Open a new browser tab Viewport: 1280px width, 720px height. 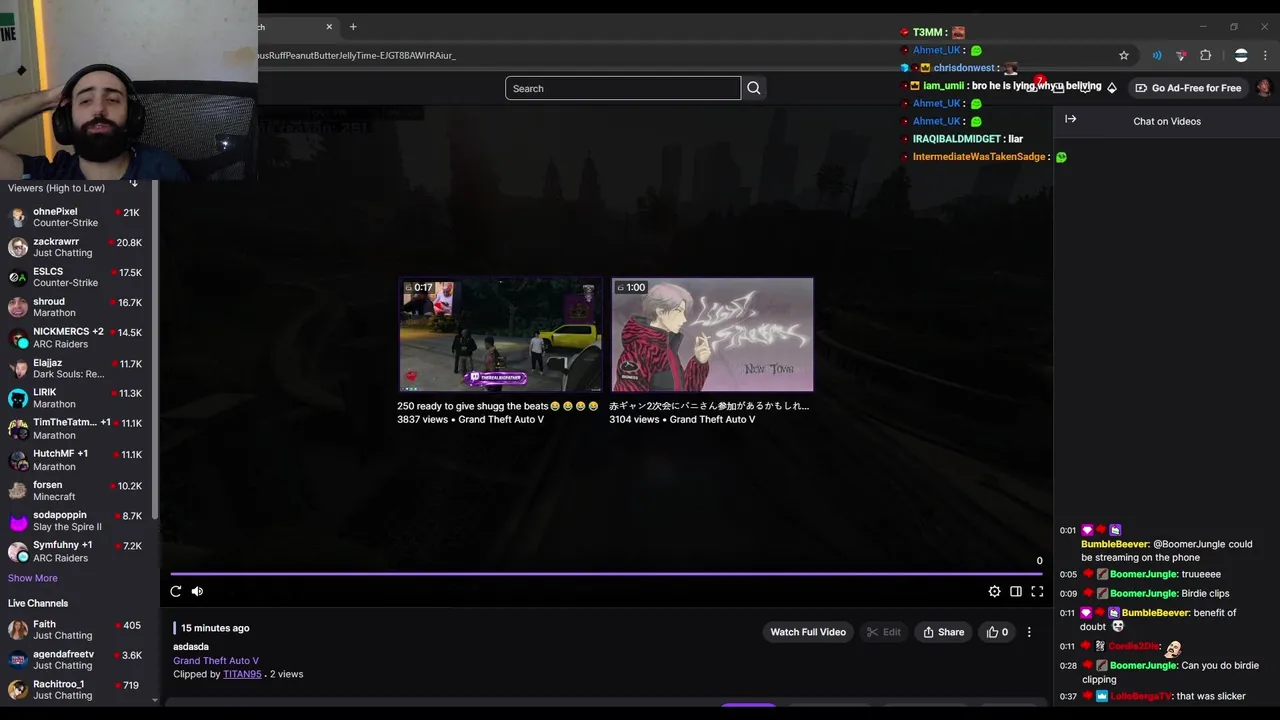coord(353,27)
